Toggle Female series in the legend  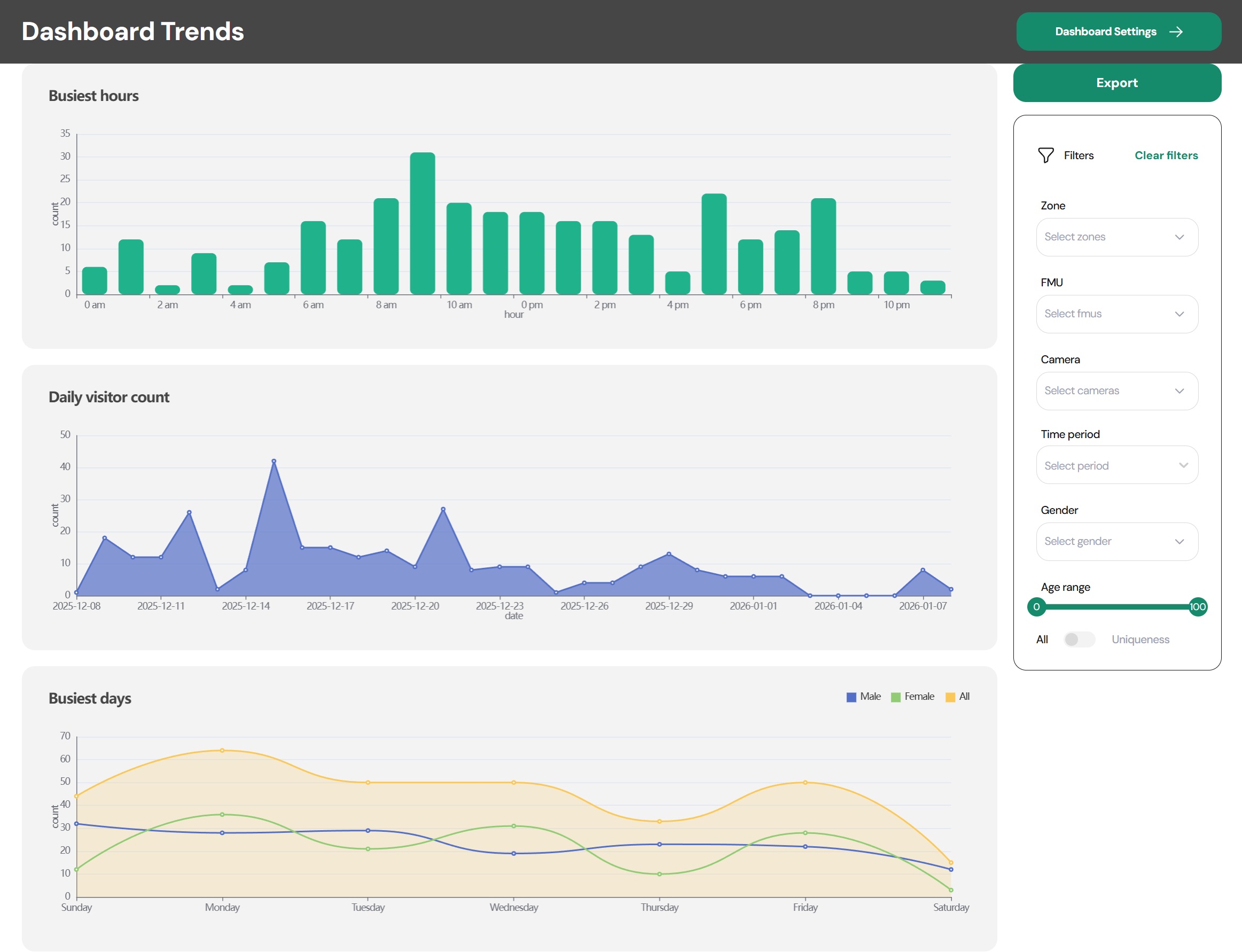point(912,697)
